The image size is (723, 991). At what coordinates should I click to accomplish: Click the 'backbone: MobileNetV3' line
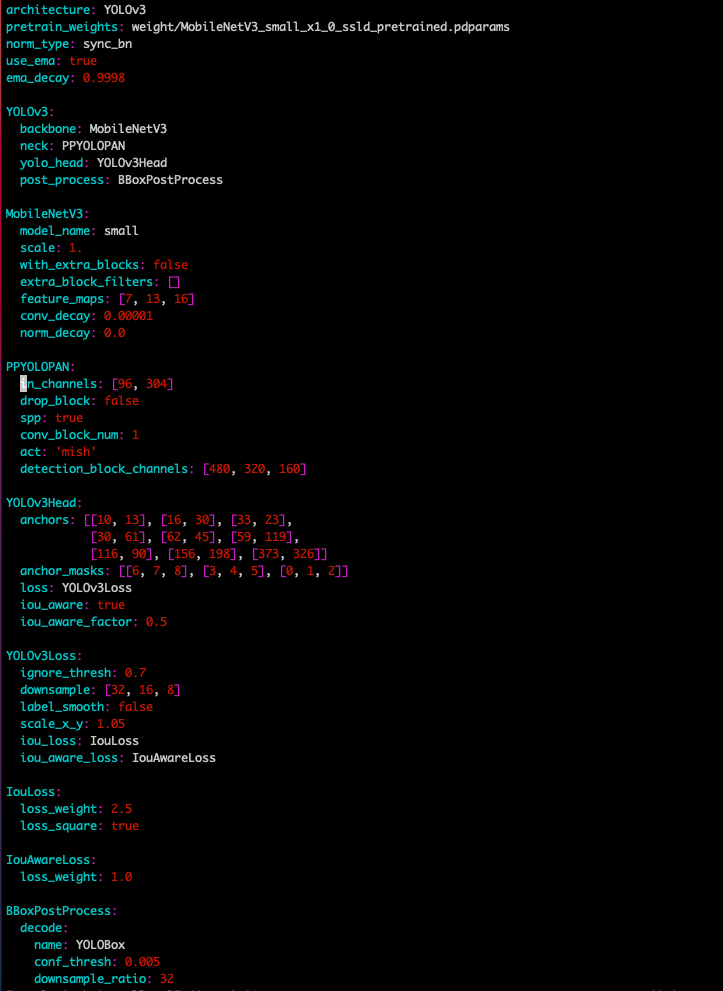pyautogui.click(x=94, y=129)
